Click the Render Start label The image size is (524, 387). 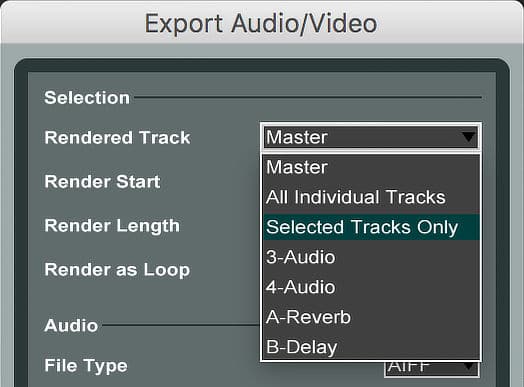click(x=102, y=181)
